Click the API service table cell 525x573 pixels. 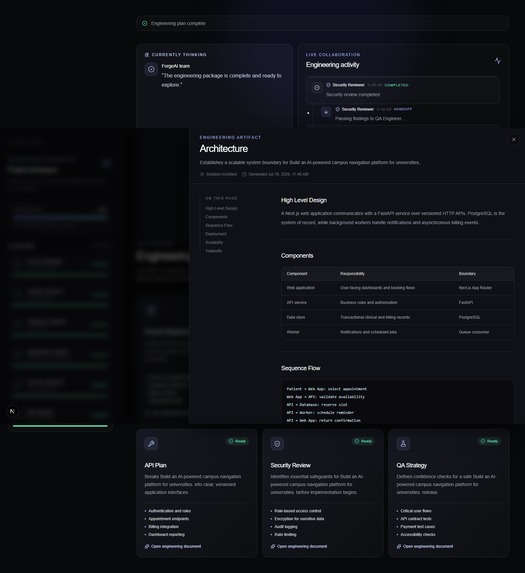click(296, 303)
